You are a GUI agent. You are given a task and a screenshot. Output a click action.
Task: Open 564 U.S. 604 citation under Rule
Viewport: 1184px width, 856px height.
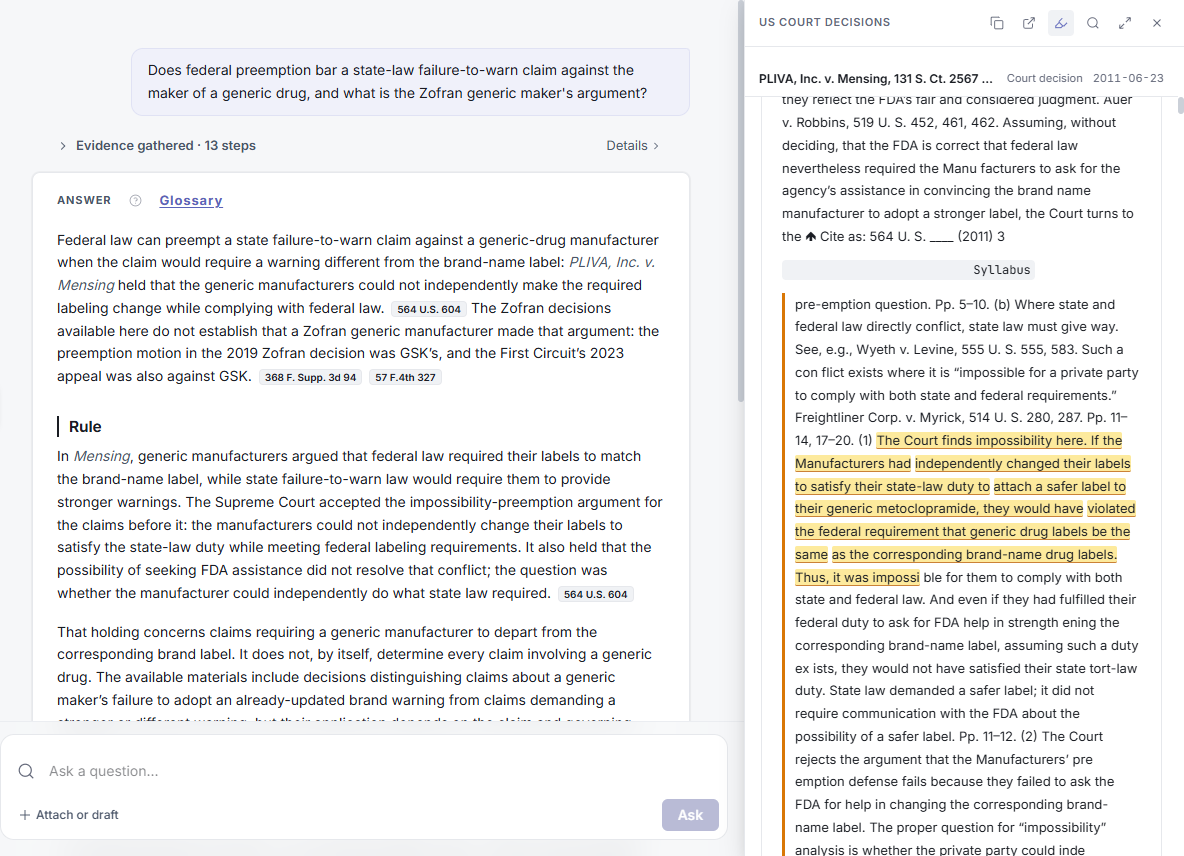coord(596,594)
